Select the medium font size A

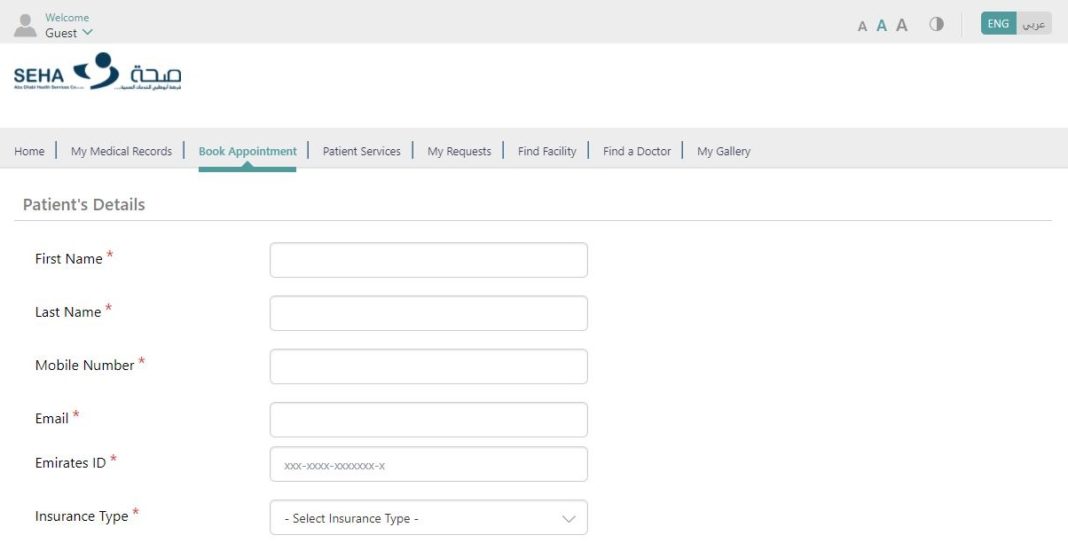coord(882,26)
